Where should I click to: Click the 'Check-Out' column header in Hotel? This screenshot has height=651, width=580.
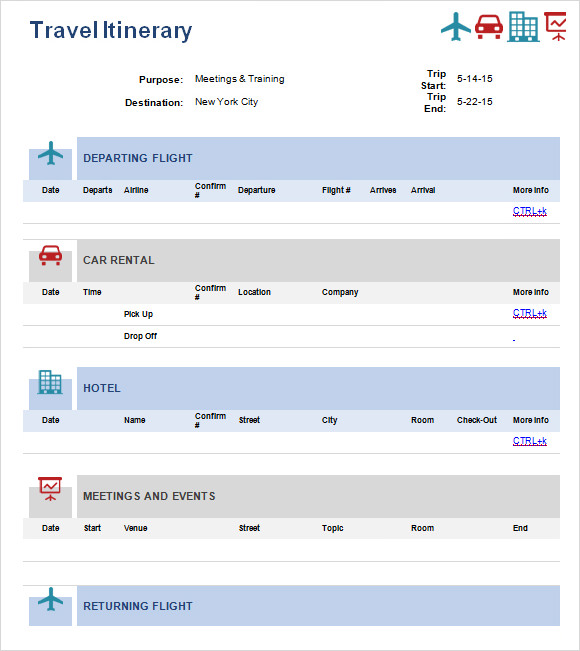click(477, 420)
